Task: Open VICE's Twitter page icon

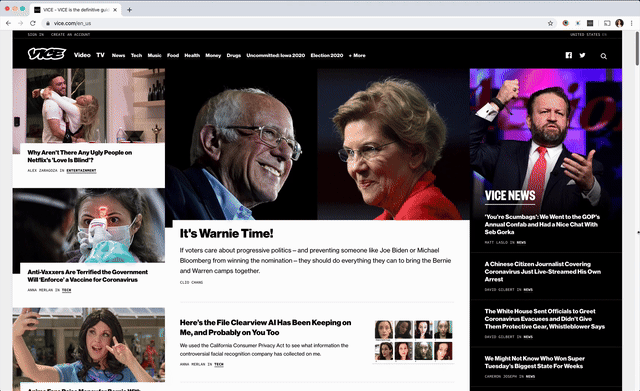Action: (x=582, y=55)
